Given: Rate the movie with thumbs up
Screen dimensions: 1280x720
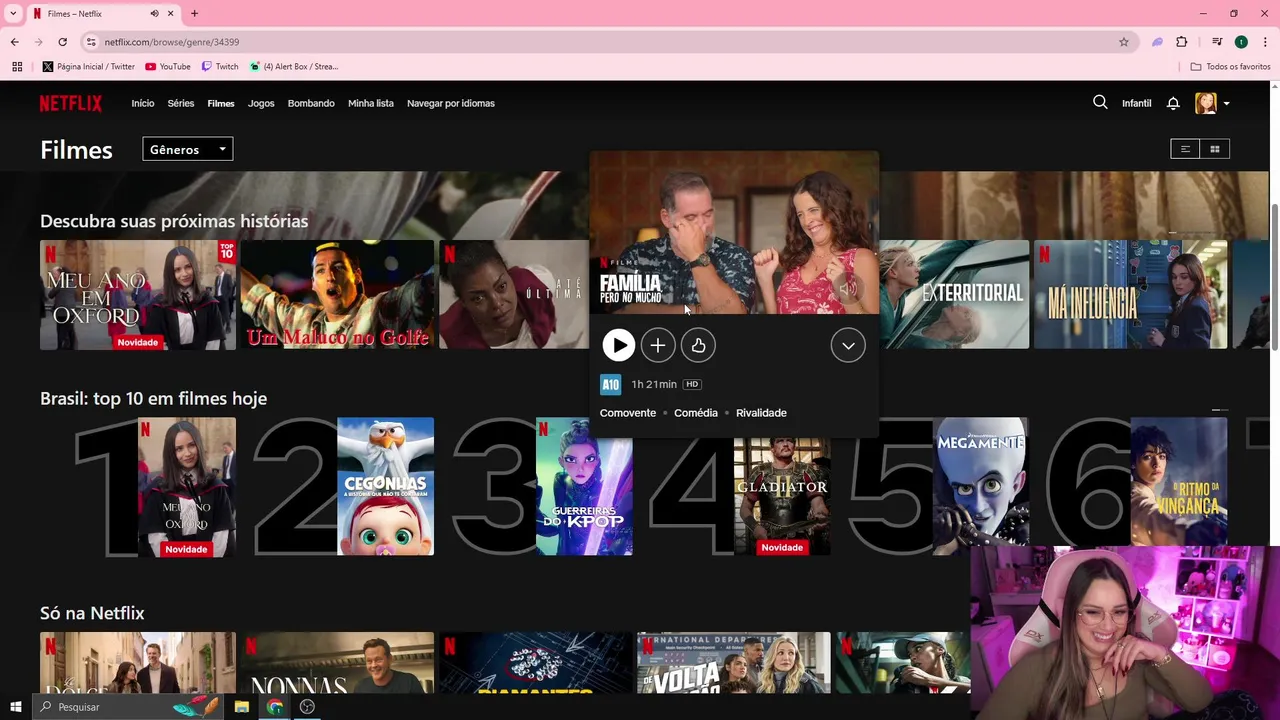Looking at the screenshot, I should (698, 345).
